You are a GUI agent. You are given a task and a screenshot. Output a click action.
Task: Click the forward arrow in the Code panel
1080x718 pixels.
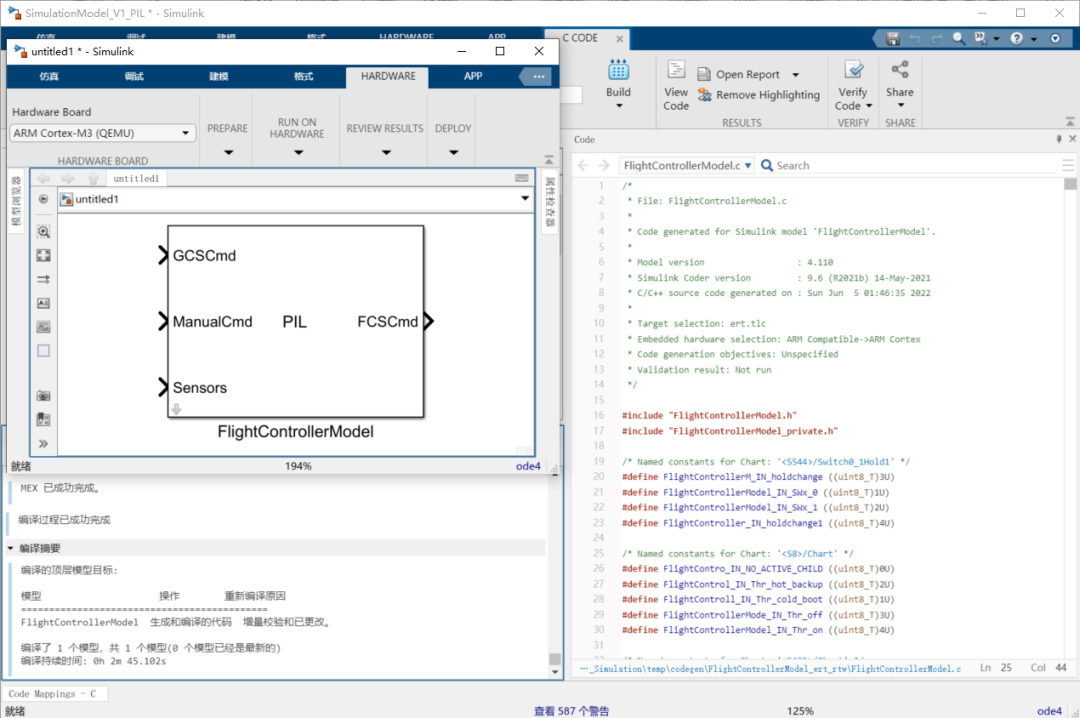[604, 165]
